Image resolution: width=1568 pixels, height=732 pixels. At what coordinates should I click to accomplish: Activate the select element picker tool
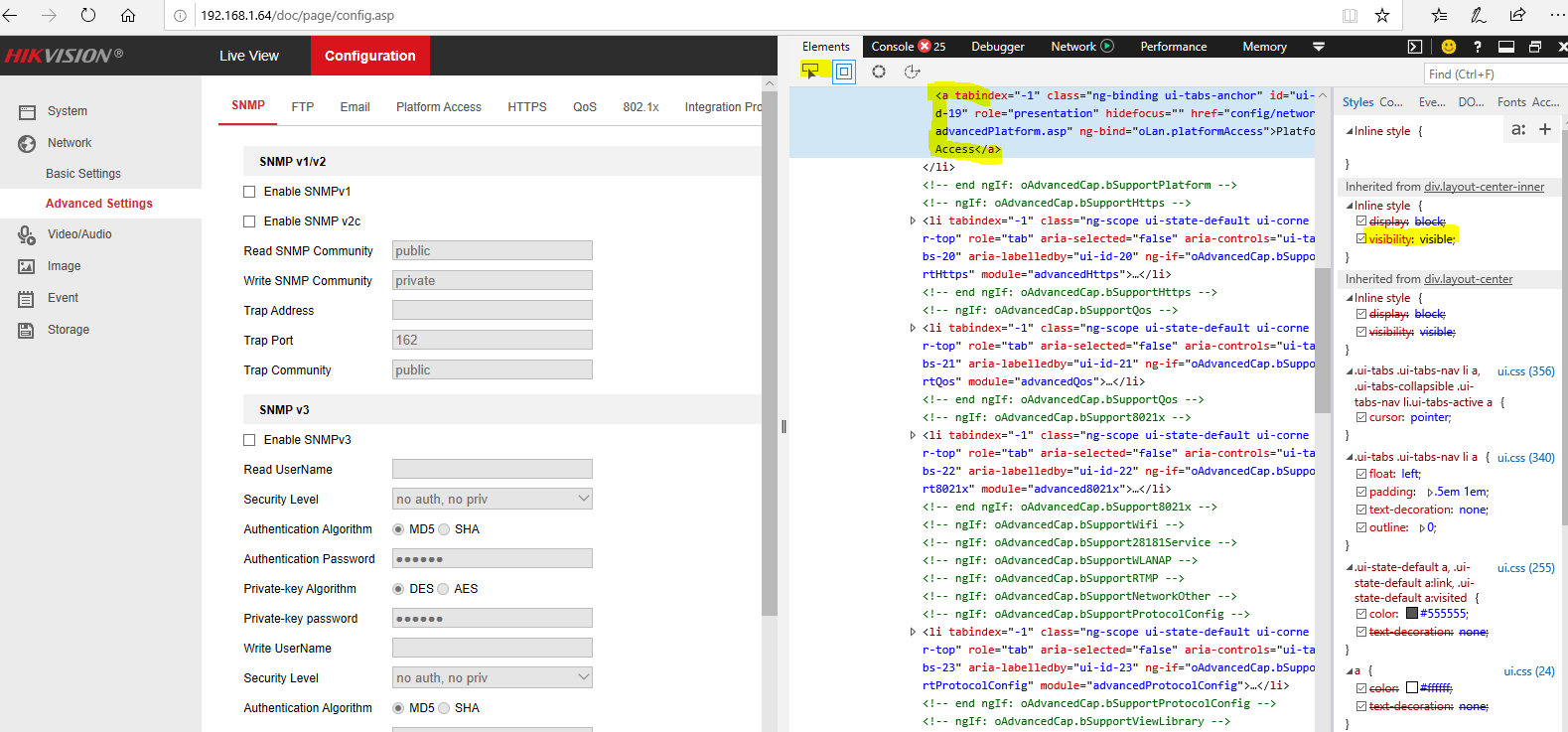(x=810, y=72)
